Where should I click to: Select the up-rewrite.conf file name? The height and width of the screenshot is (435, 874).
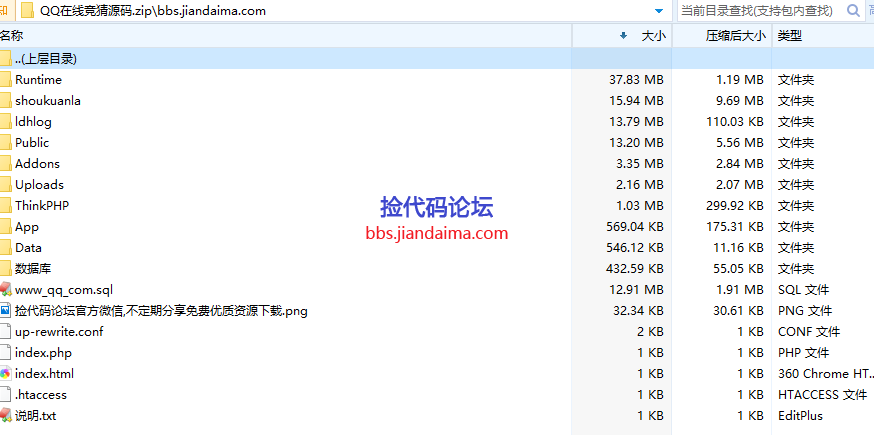click(59, 332)
